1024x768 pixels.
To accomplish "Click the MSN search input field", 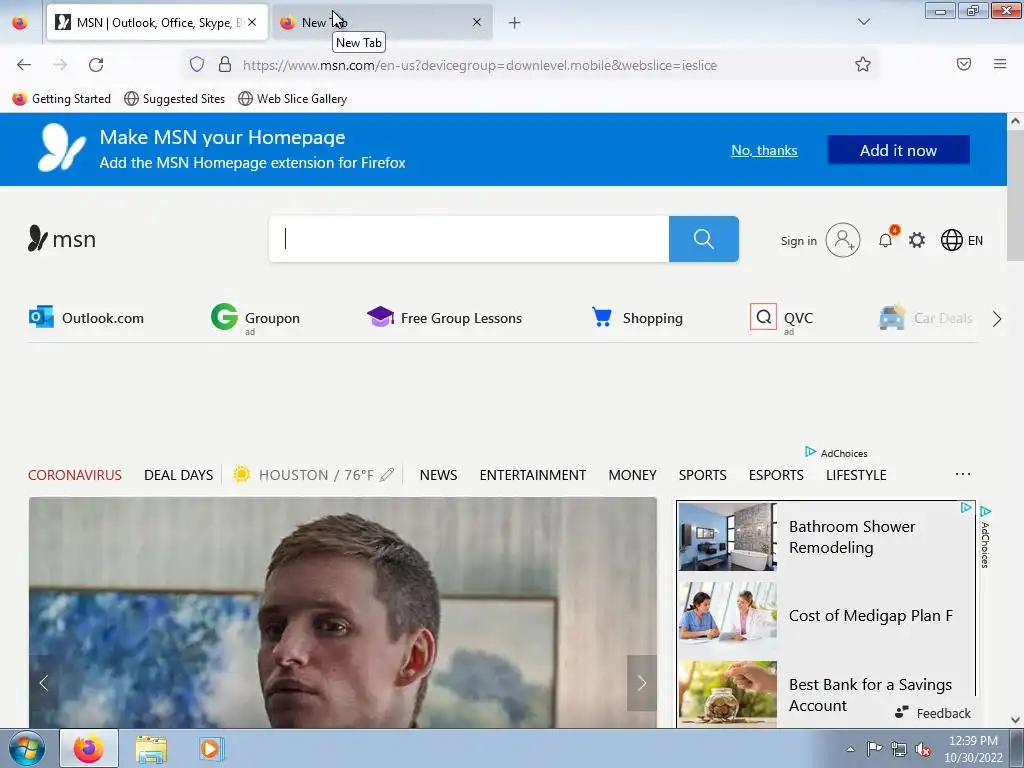I will pyautogui.click(x=469, y=239).
